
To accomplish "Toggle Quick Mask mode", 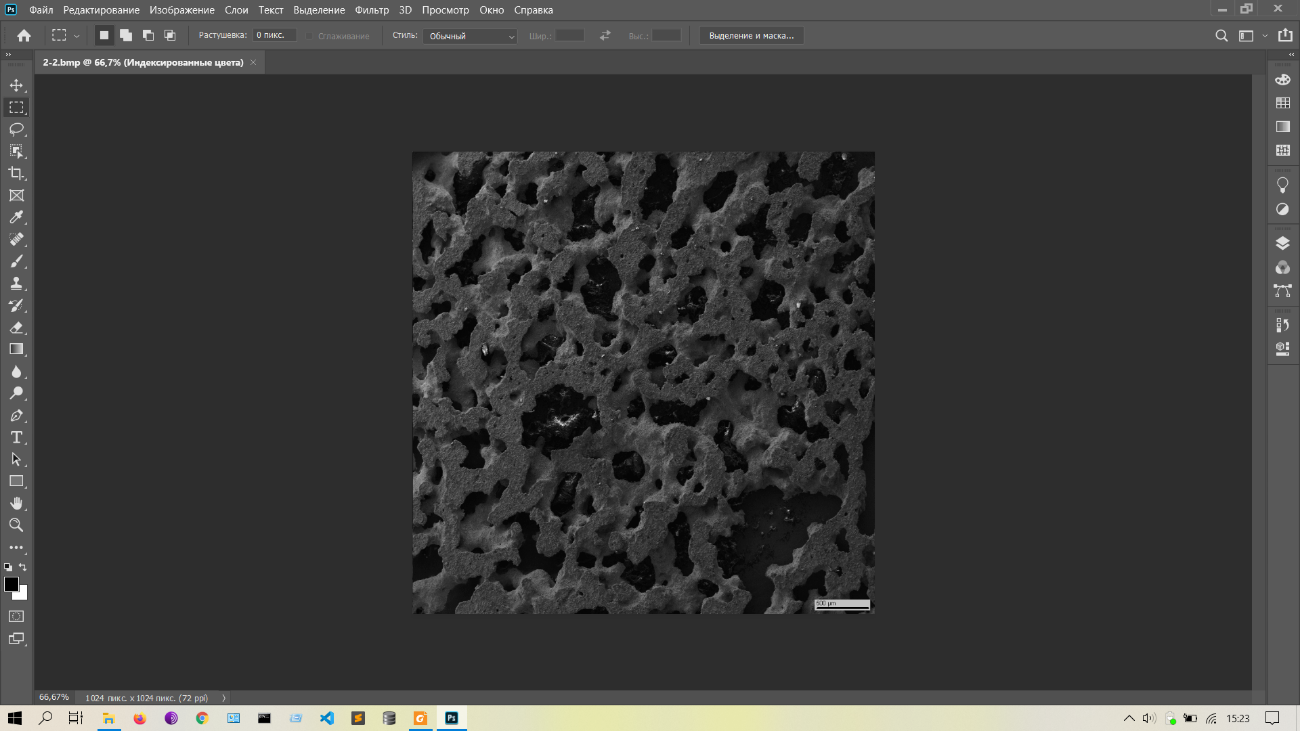I will click(x=16, y=616).
